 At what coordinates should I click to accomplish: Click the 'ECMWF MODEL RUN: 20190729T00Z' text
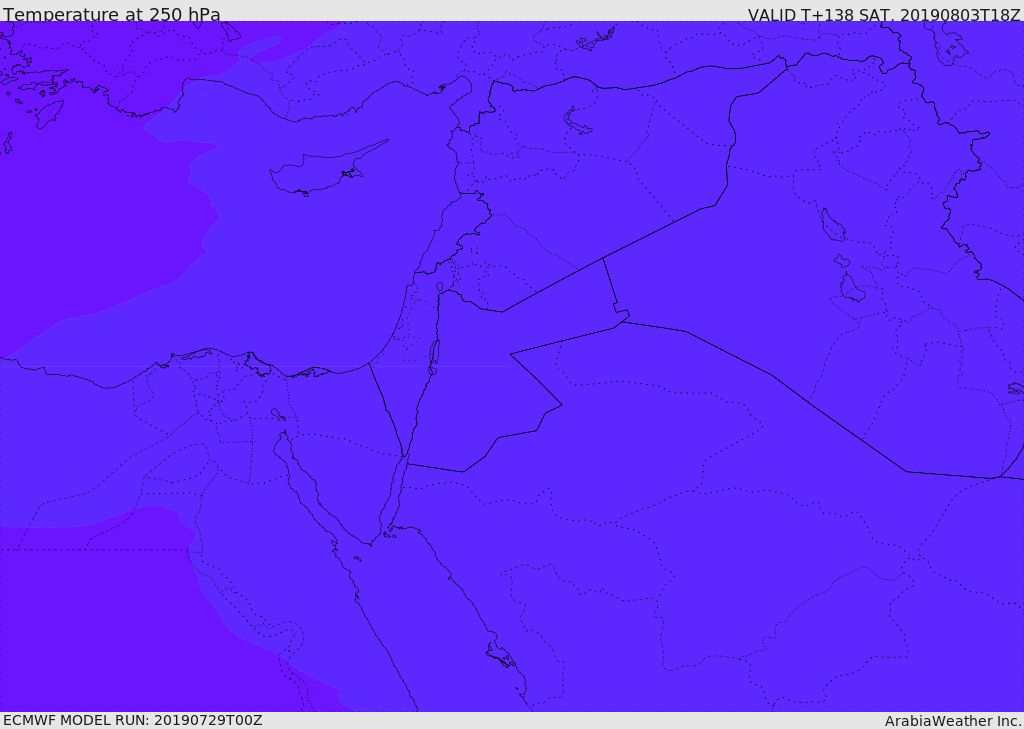click(x=133, y=720)
